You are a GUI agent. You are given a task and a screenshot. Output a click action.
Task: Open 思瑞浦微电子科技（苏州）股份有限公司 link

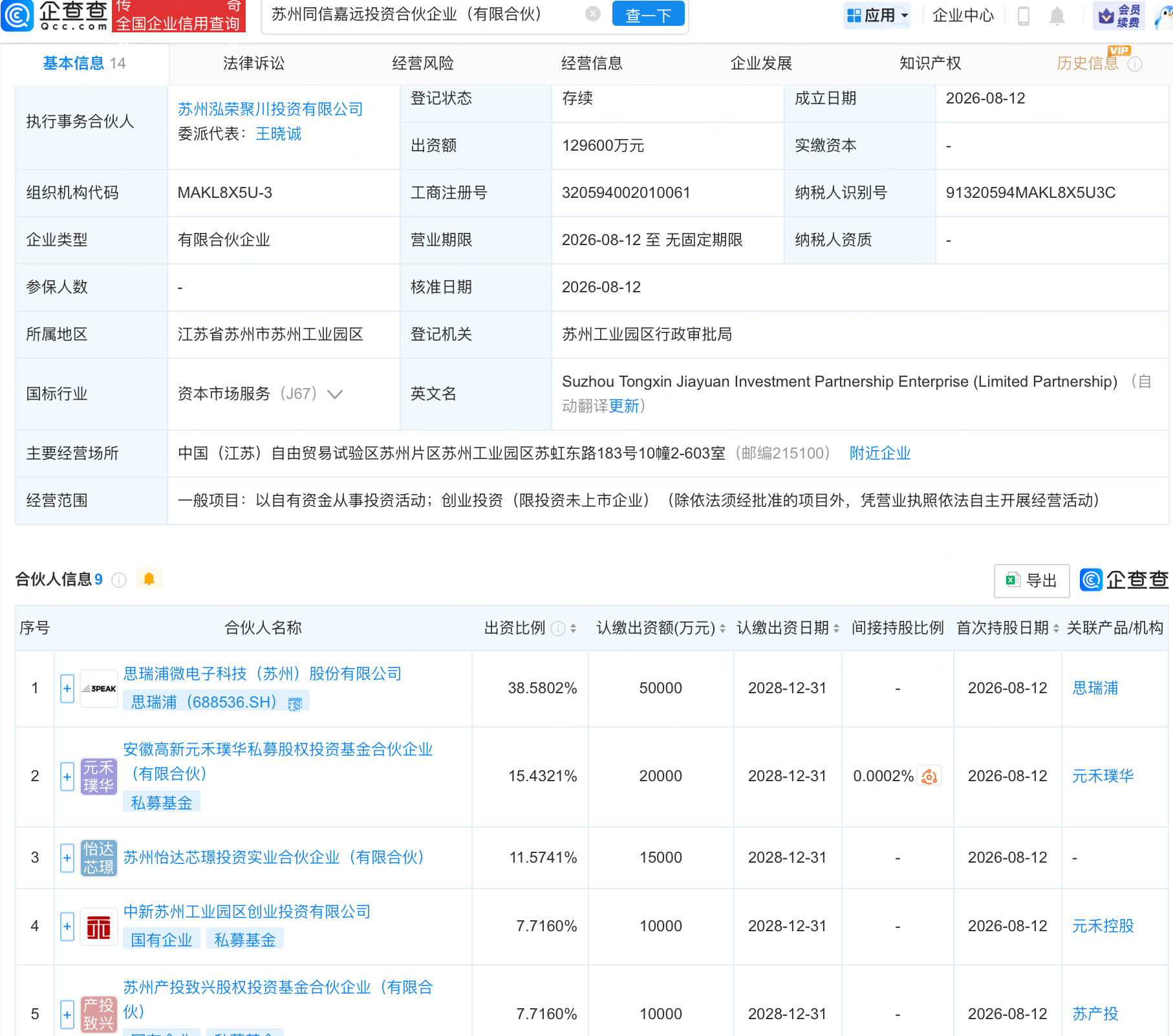263,674
